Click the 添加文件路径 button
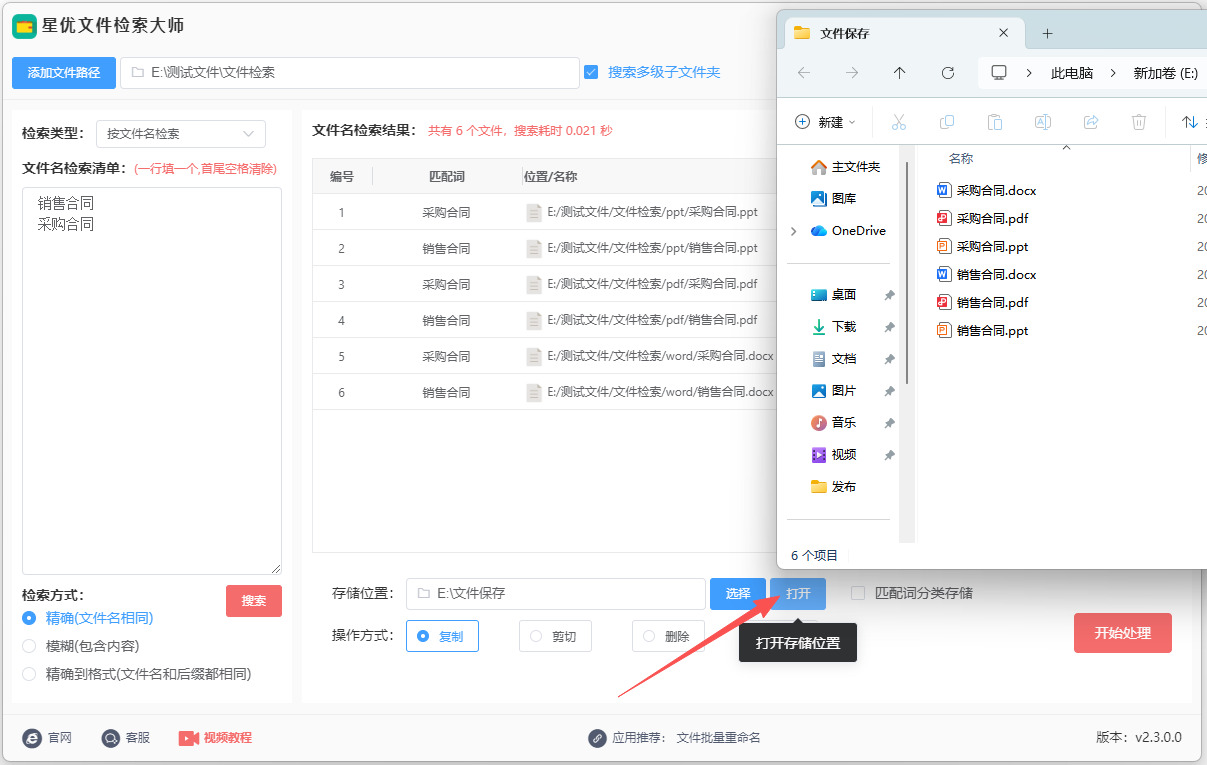Viewport: 1207px width, 765px height. [x=64, y=73]
